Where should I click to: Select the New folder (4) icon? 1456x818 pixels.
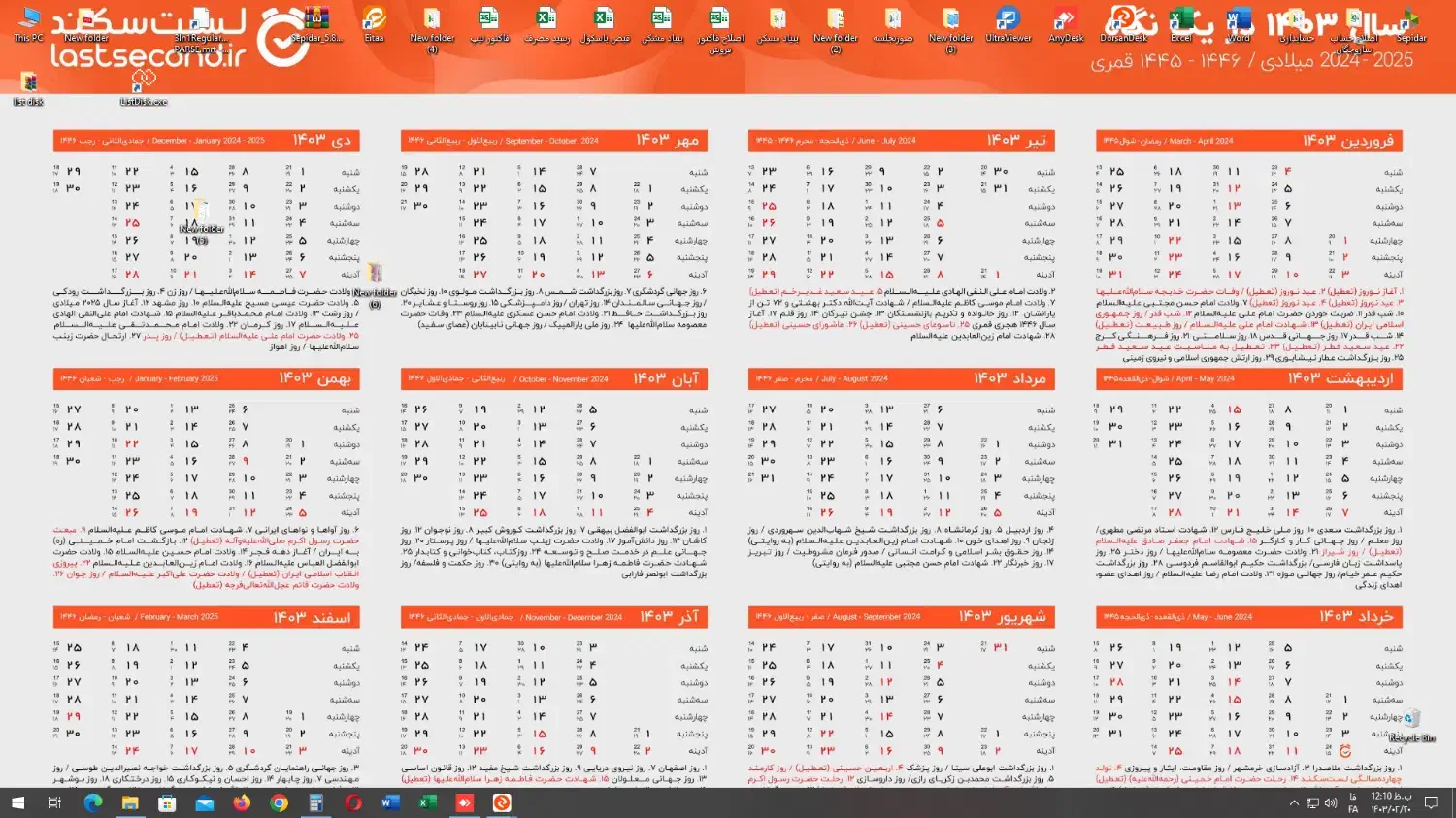(x=432, y=29)
